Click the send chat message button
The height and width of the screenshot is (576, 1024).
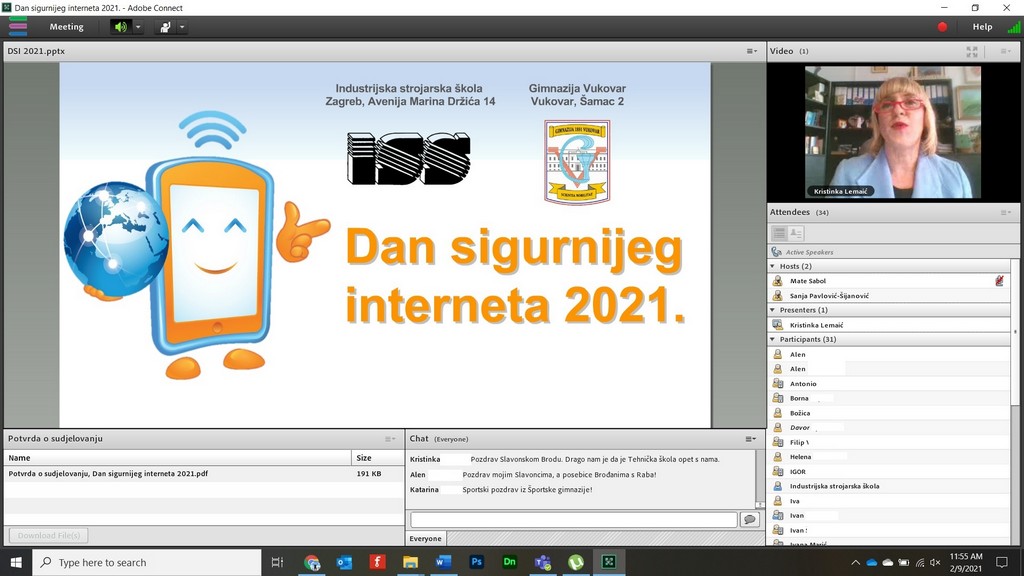point(749,520)
